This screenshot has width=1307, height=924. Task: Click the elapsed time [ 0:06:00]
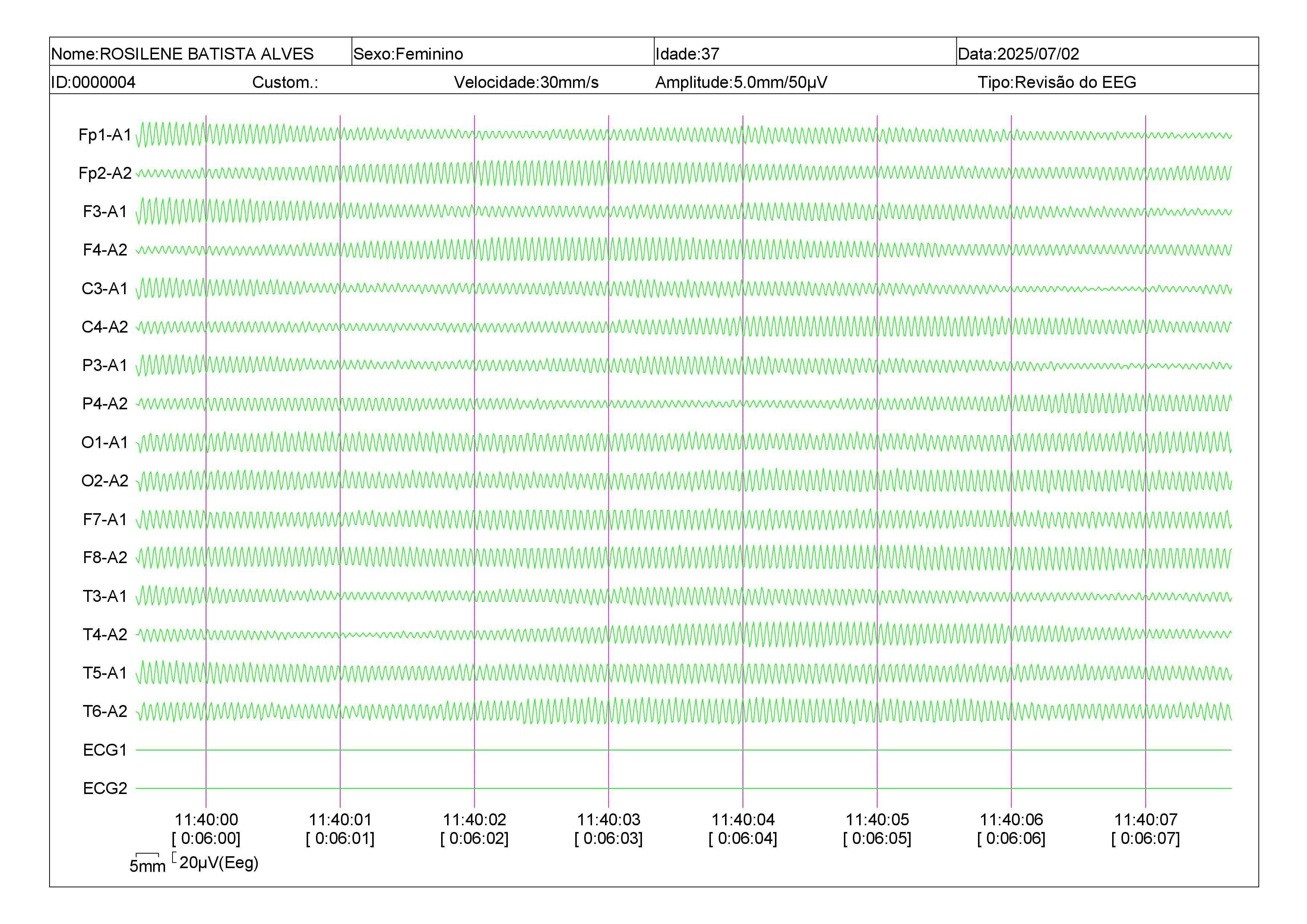coord(206,839)
